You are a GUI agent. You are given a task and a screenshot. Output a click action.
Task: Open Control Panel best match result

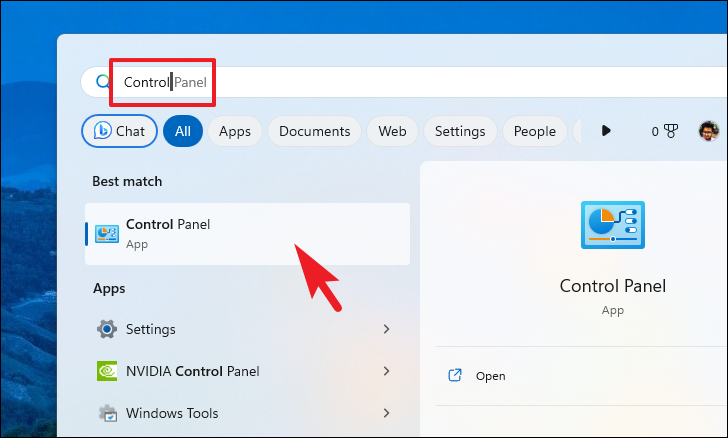(x=247, y=234)
